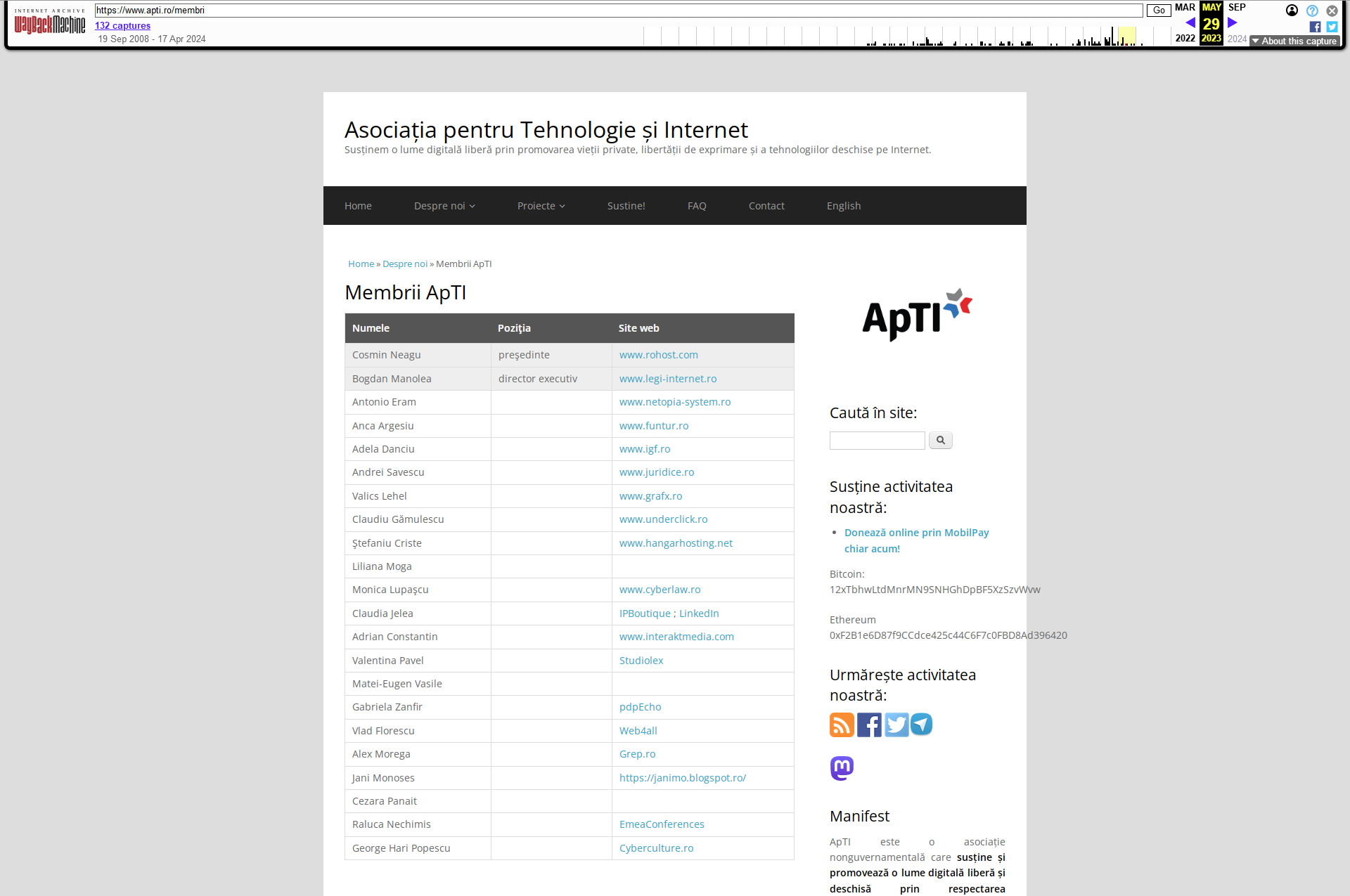This screenshot has width=1350, height=896.
Task: Click the site search text field
Action: [877, 441]
